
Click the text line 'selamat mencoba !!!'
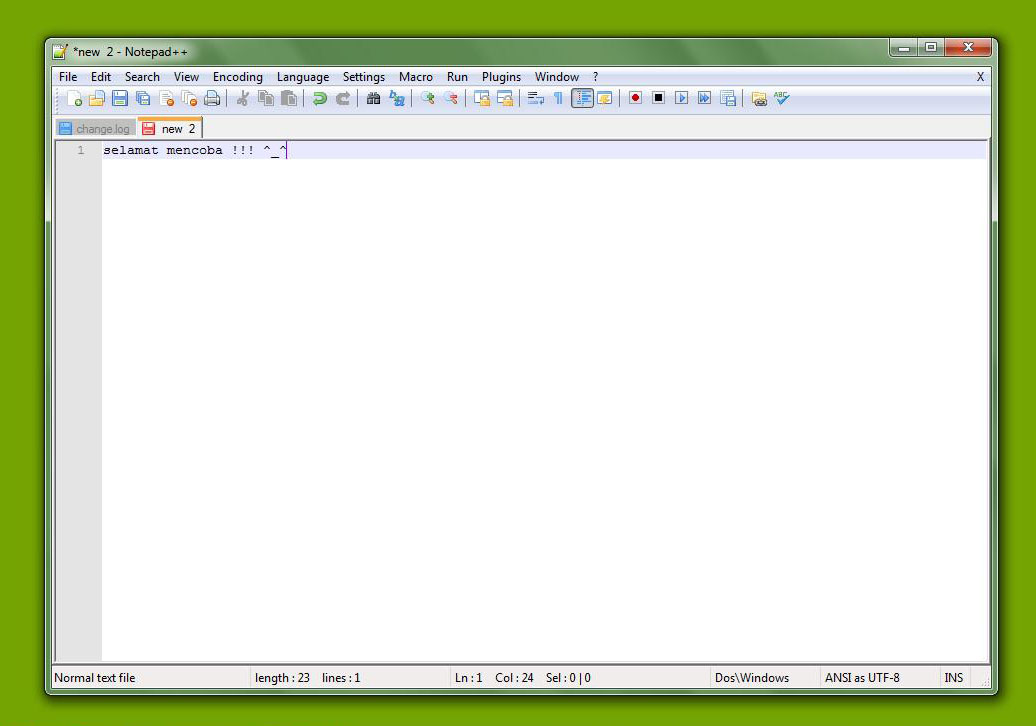pyautogui.click(x=178, y=150)
